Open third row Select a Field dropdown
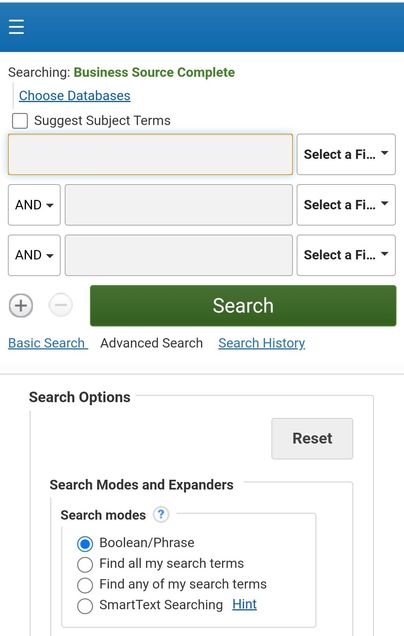This screenshot has height=636, width=404. point(346,255)
